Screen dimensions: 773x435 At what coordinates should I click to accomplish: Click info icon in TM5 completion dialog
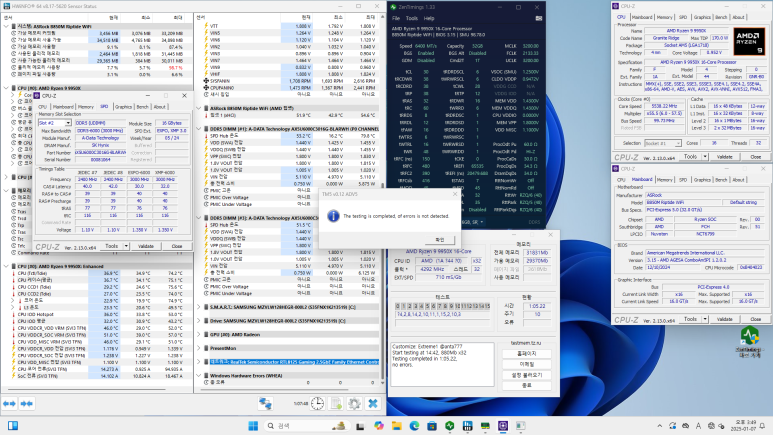(x=333, y=216)
